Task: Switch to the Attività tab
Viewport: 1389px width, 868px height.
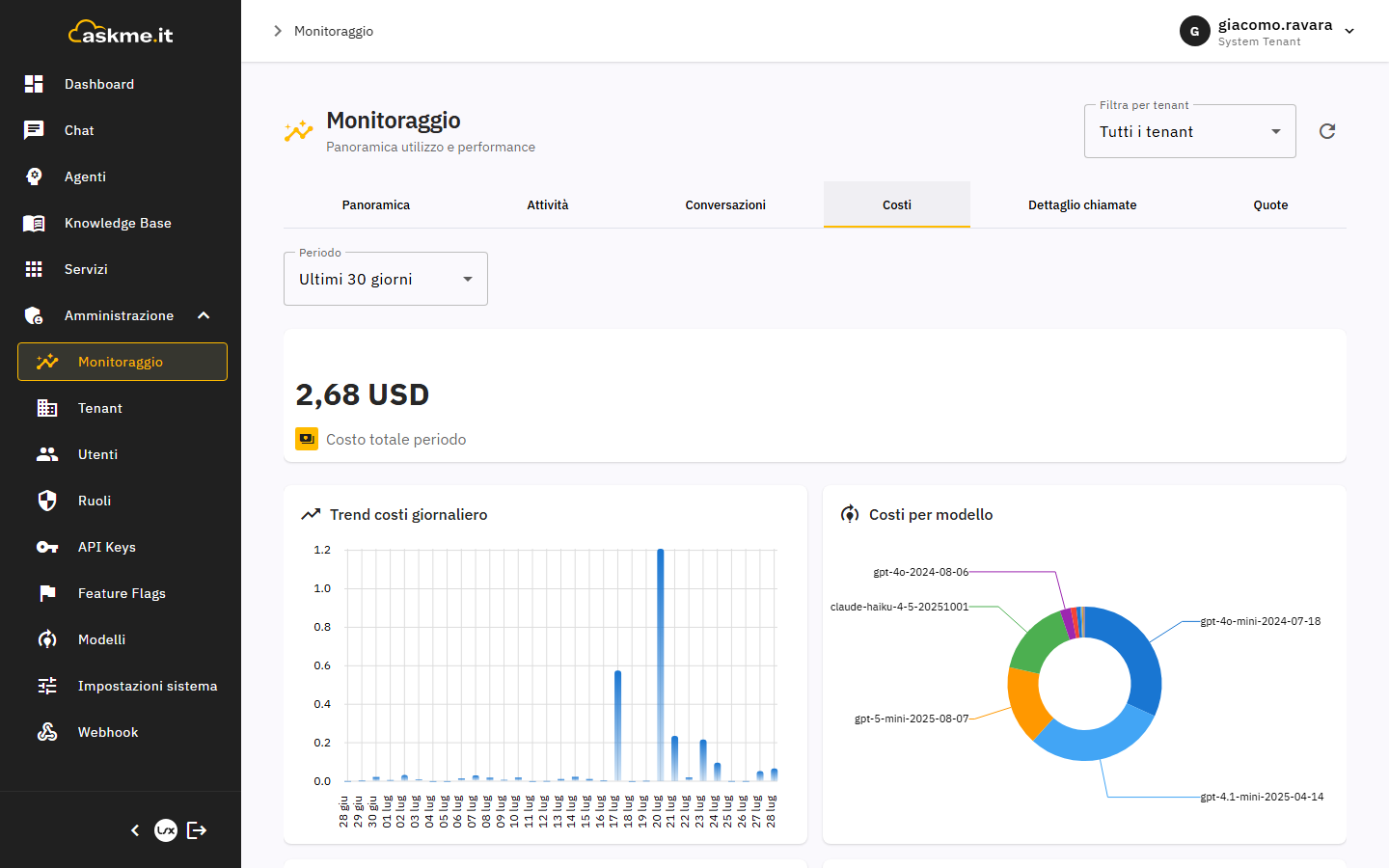Action: click(x=548, y=204)
